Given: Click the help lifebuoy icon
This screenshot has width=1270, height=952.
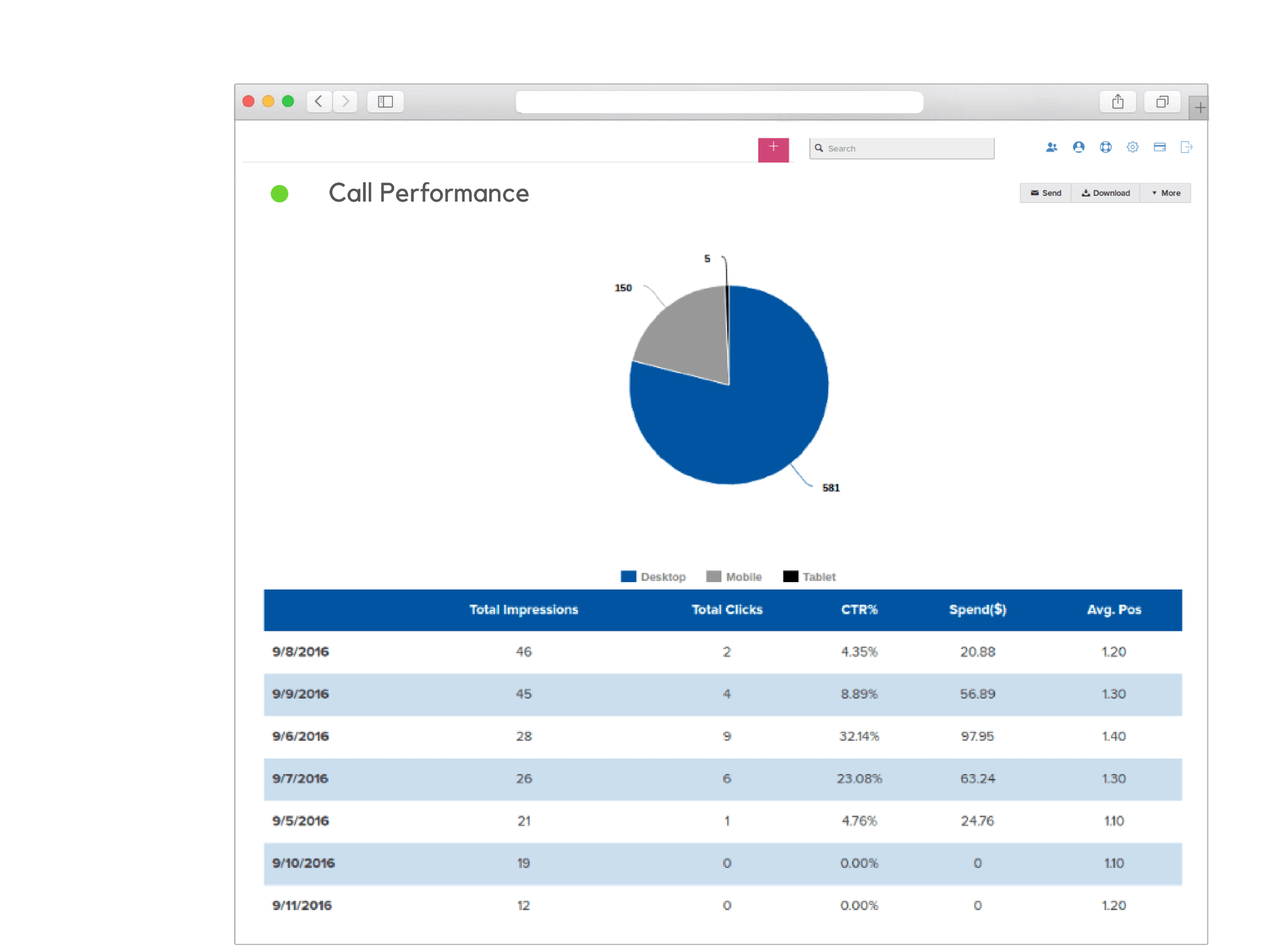Looking at the screenshot, I should coord(1106,147).
